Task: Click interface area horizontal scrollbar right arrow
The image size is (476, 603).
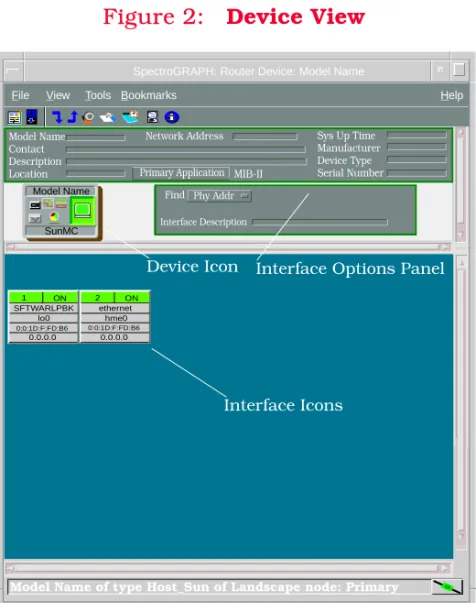Action: 445,568
